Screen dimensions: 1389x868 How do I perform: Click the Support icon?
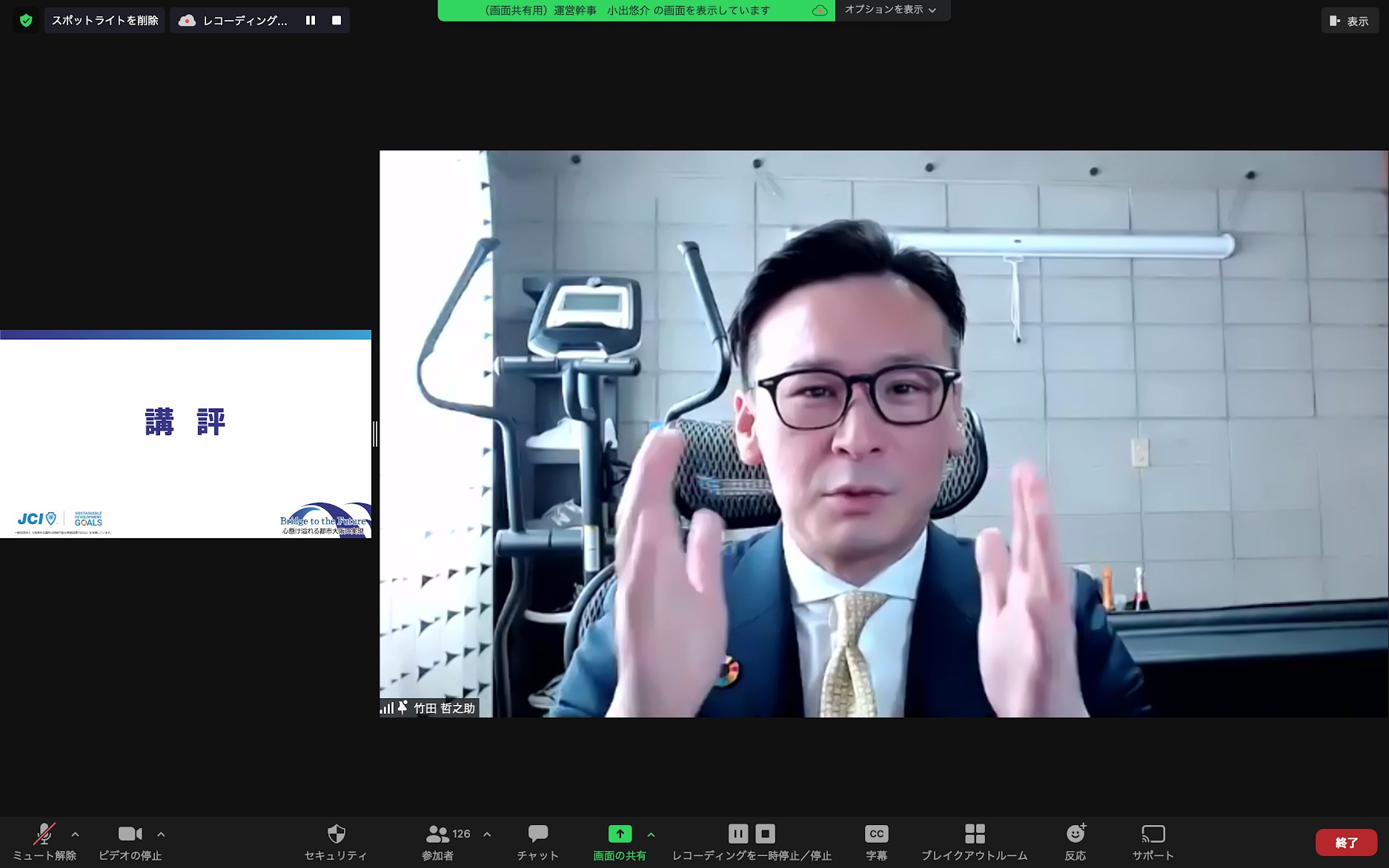pos(1153,842)
